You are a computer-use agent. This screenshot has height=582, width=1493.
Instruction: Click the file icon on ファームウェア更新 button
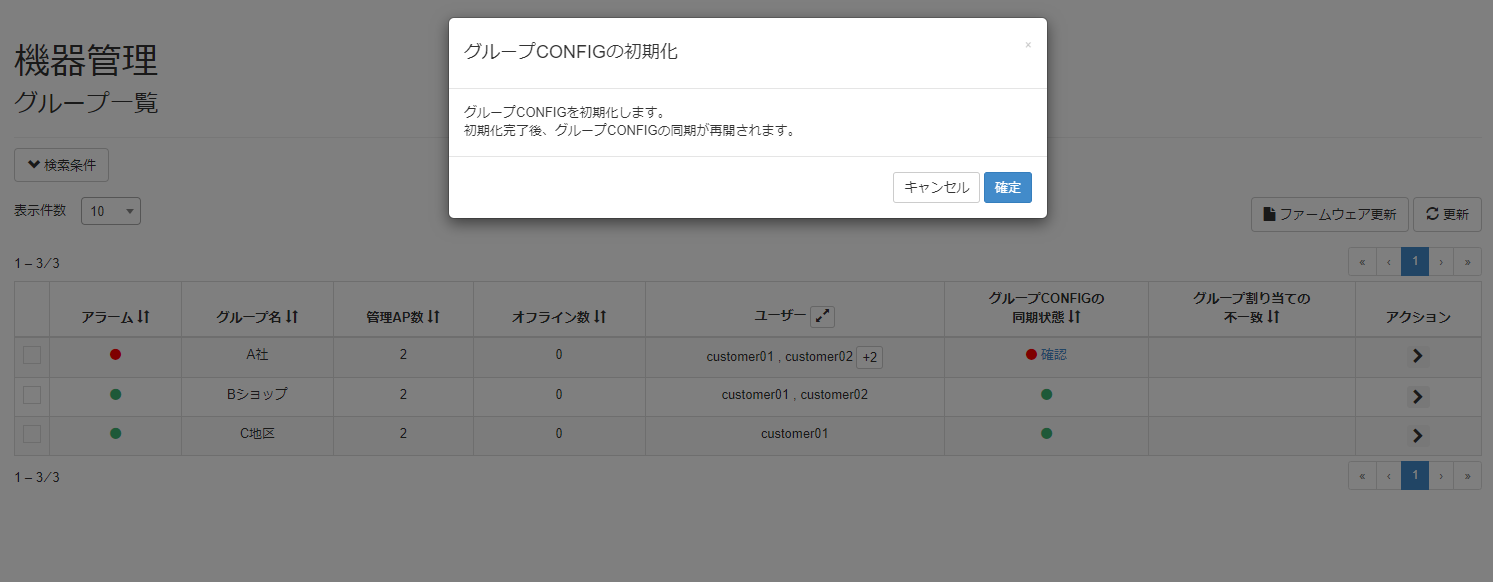[x=1269, y=214]
